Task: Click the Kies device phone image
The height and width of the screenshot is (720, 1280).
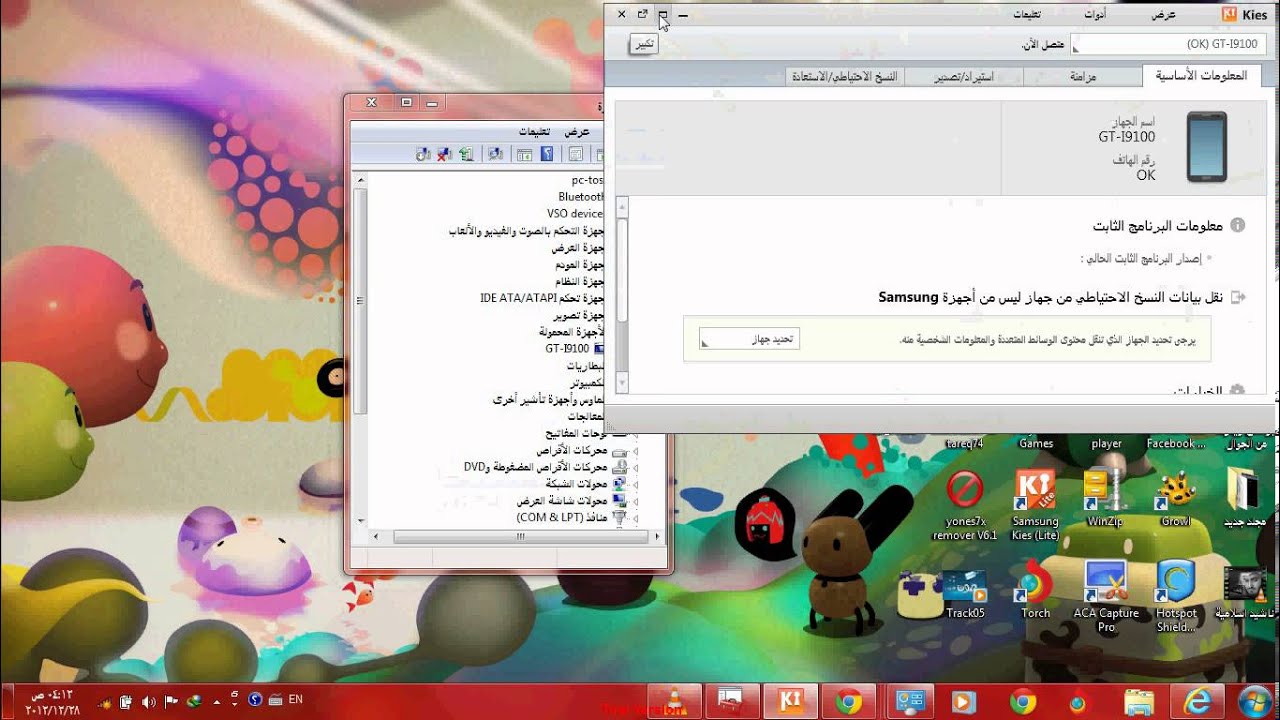Action: pos(1207,147)
